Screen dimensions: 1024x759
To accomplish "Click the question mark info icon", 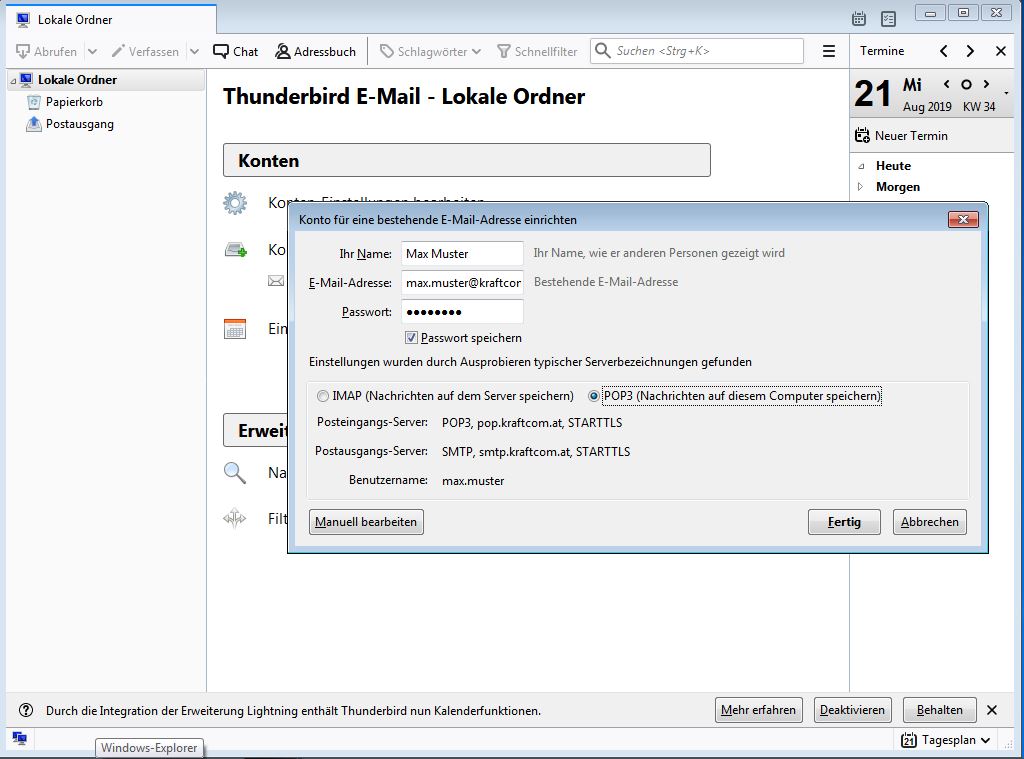I will pyautogui.click(x=26, y=710).
